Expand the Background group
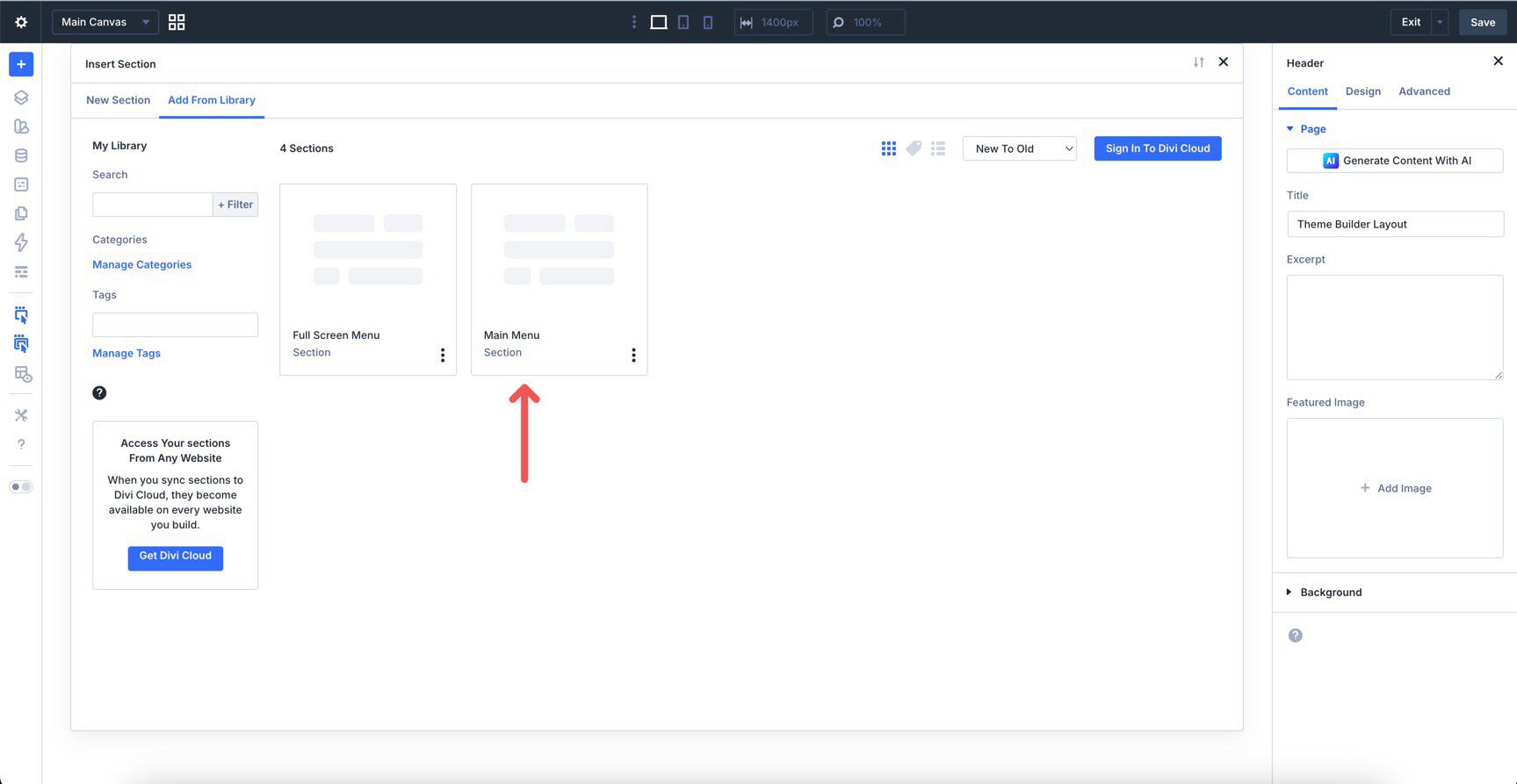This screenshot has height=784, width=1517. (1324, 593)
